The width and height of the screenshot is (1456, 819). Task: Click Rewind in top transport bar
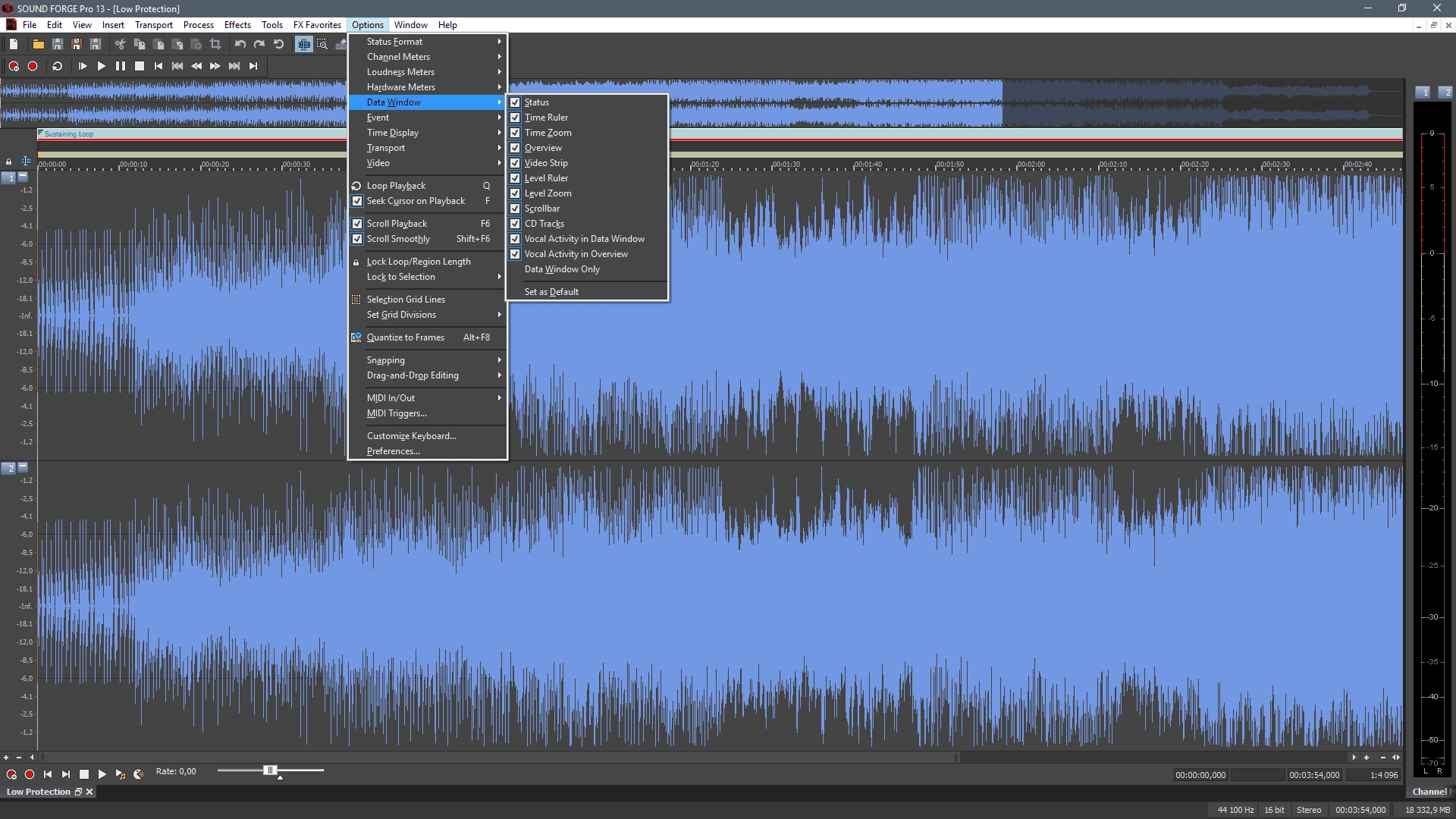point(196,66)
